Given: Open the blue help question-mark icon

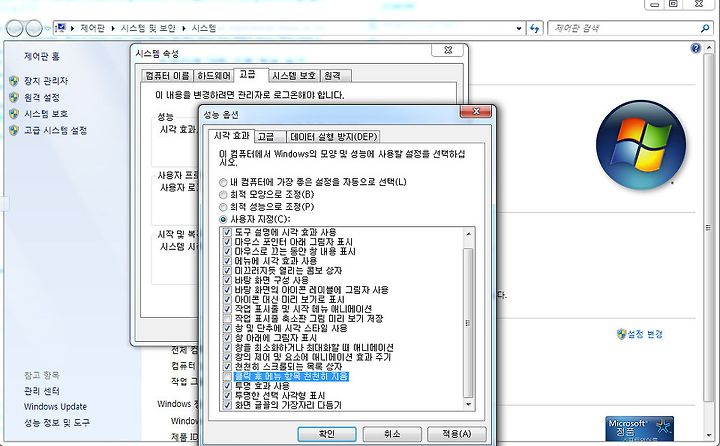Looking at the screenshot, I should [x=696, y=48].
